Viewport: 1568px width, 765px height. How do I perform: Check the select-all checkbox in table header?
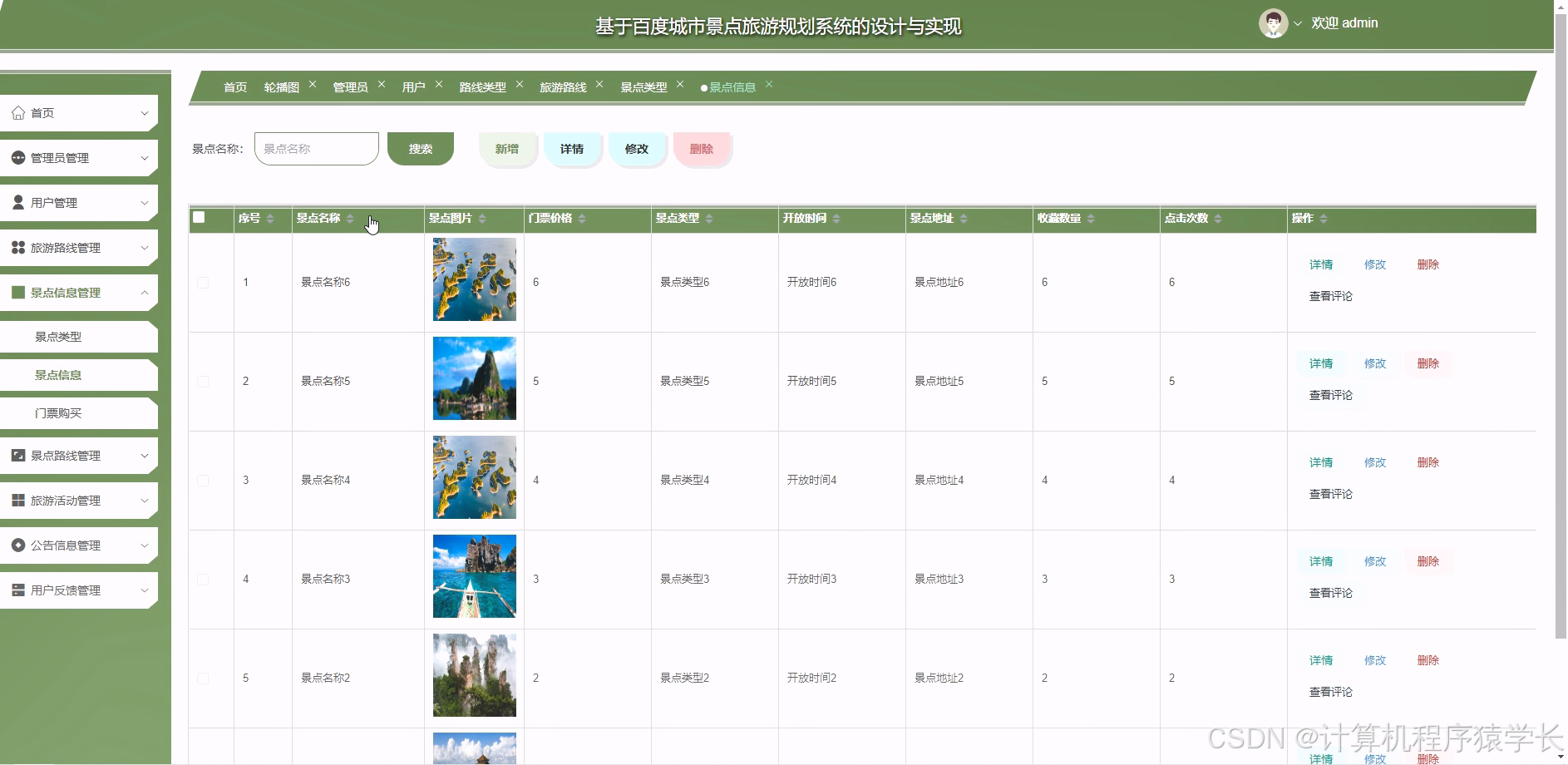click(x=199, y=217)
